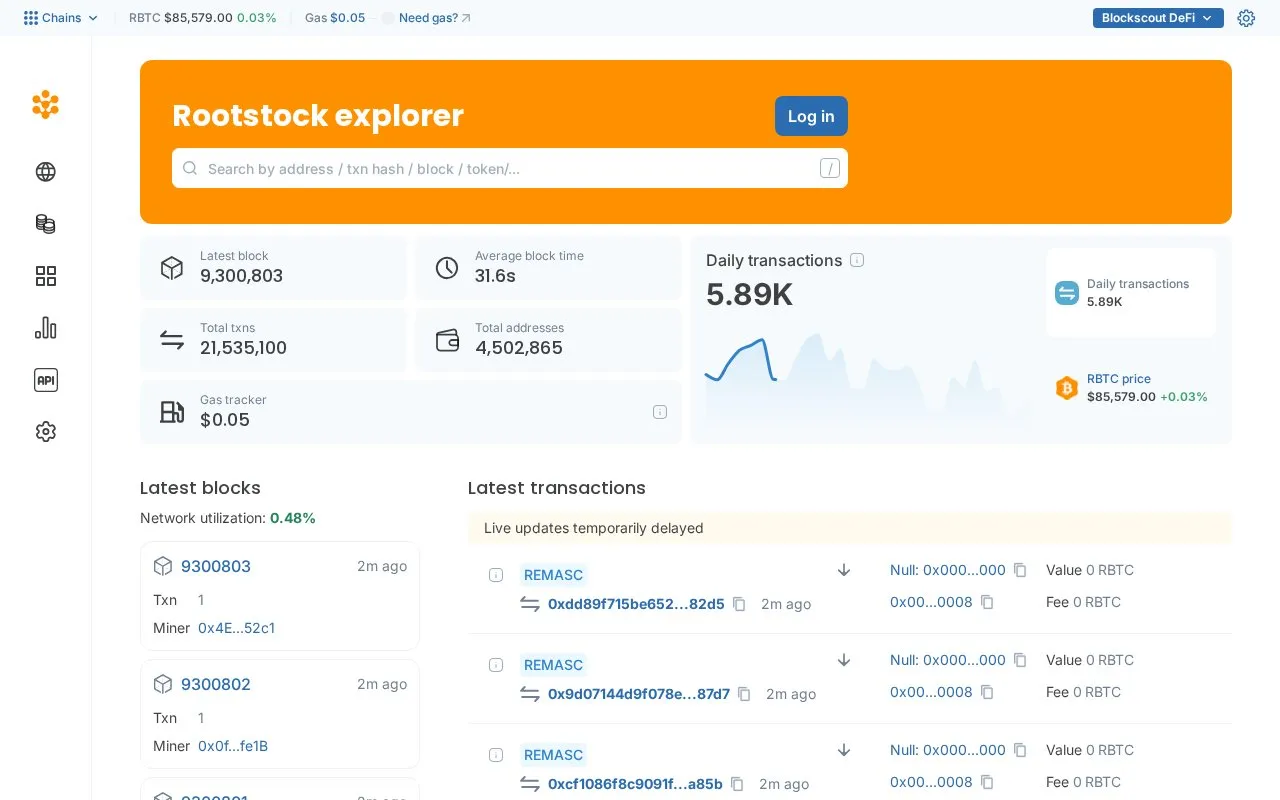Open the API sidebar icon
Screen dimensions: 1280x800
(45, 380)
